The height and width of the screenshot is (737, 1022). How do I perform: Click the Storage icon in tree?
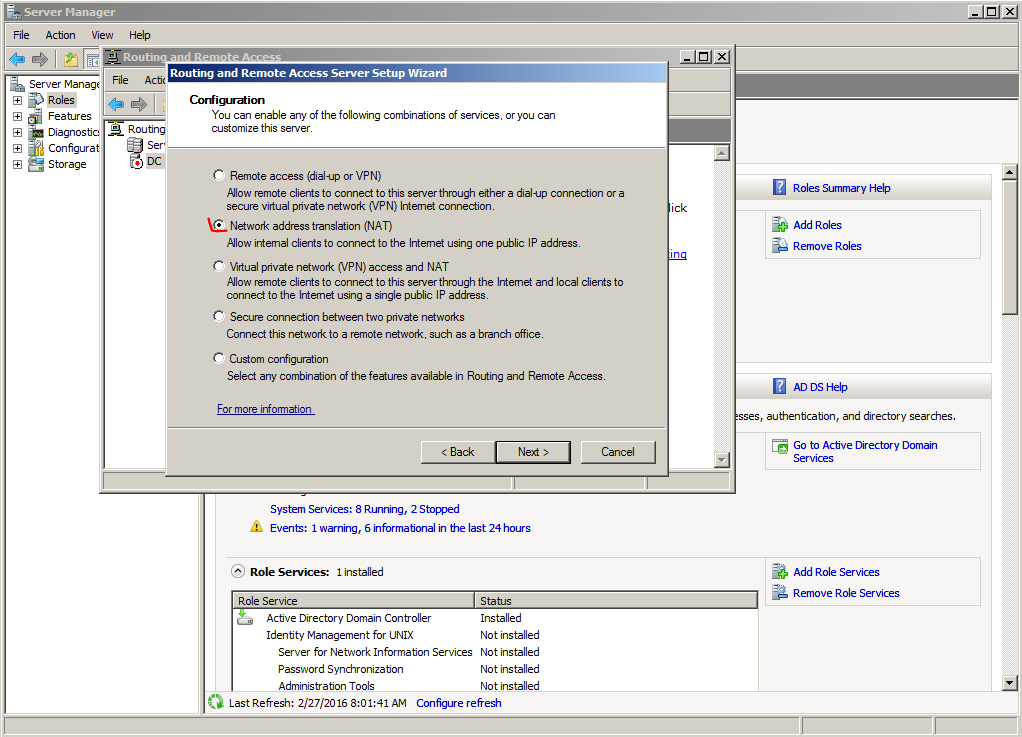pos(36,164)
